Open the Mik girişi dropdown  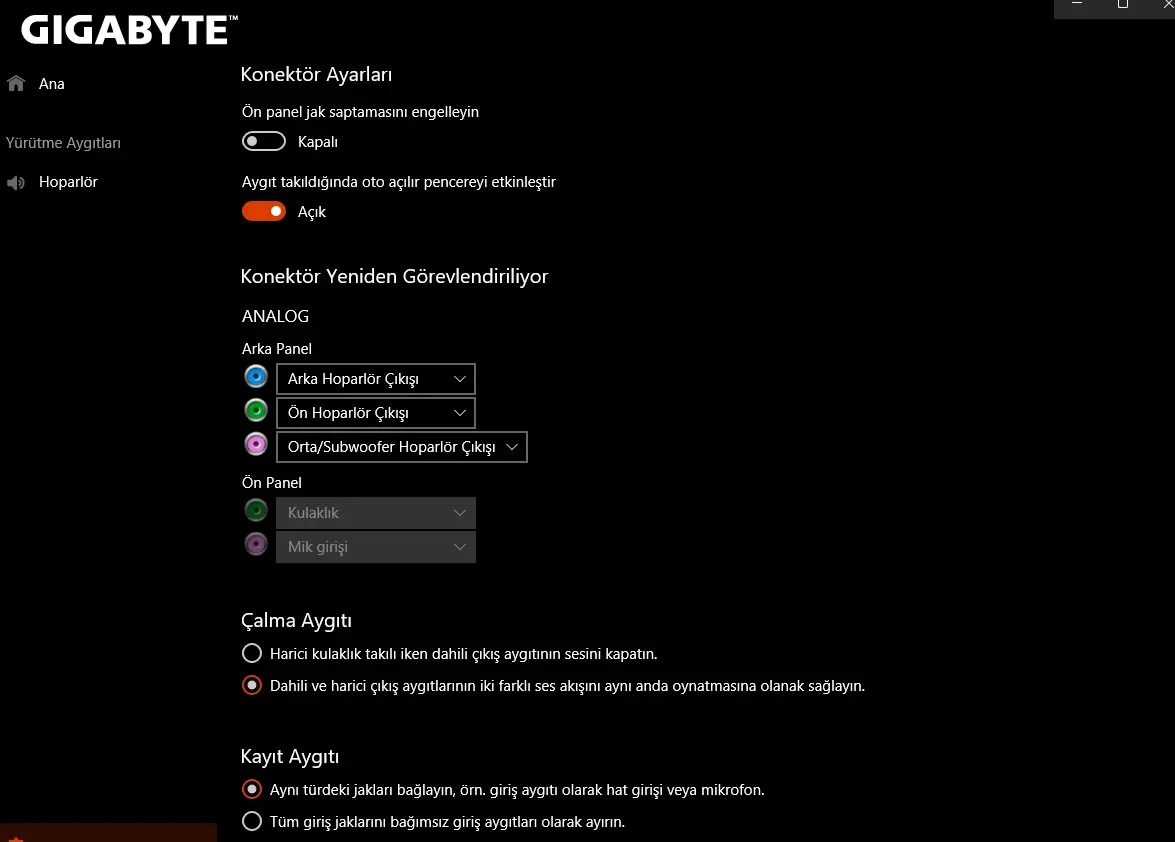click(375, 547)
